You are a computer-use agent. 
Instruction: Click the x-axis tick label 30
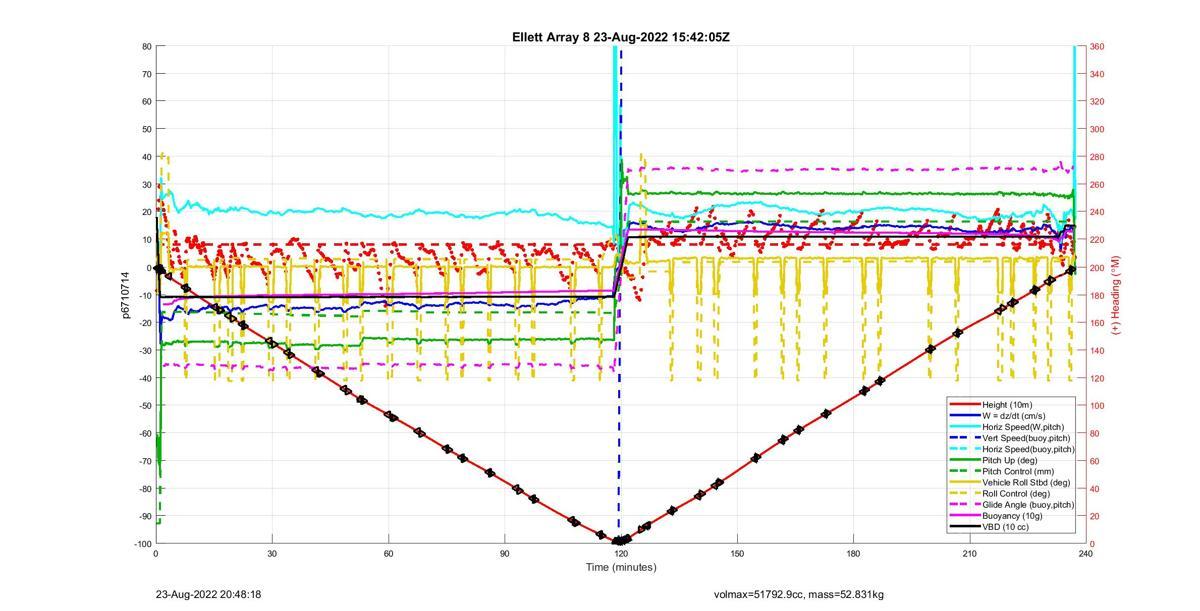point(272,553)
